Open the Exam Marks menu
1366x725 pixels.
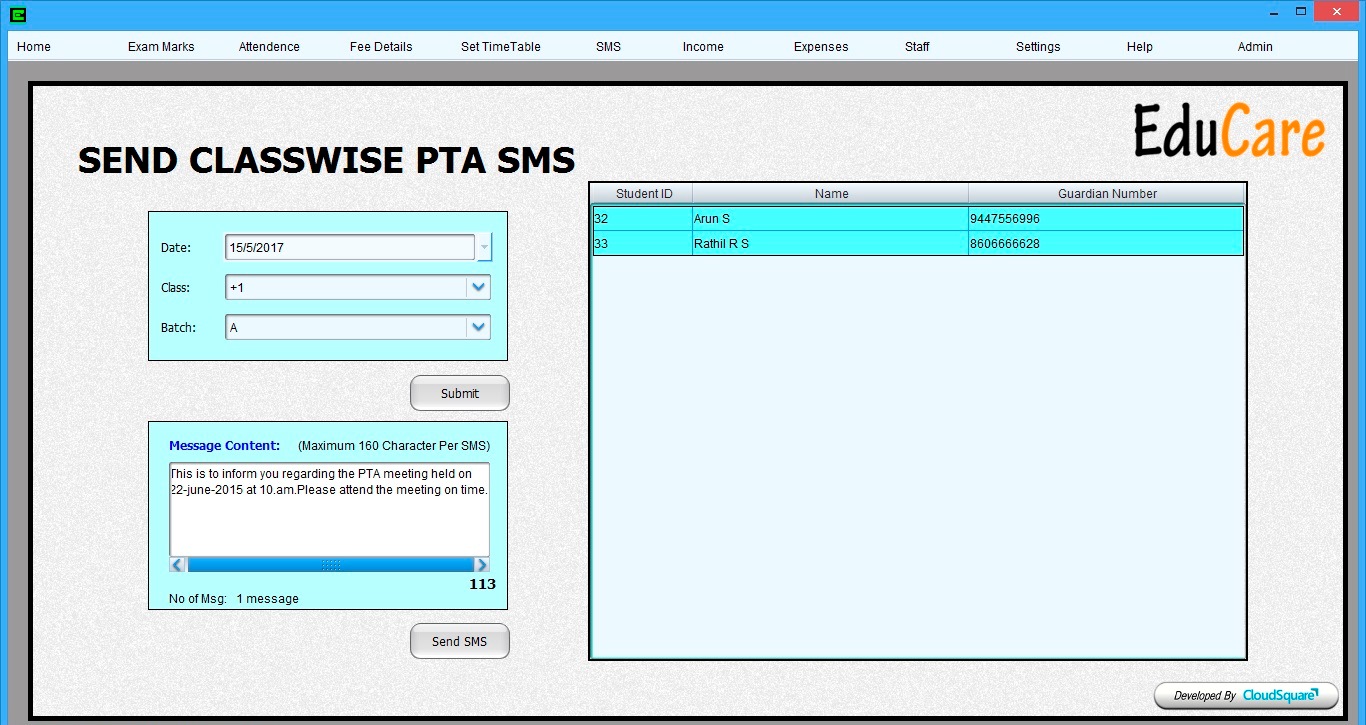tap(161, 47)
